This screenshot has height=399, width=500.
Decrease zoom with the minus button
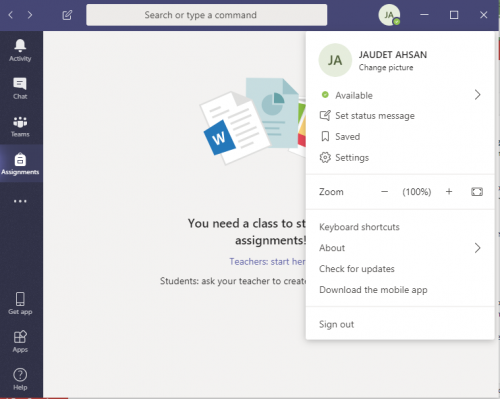[x=384, y=192]
